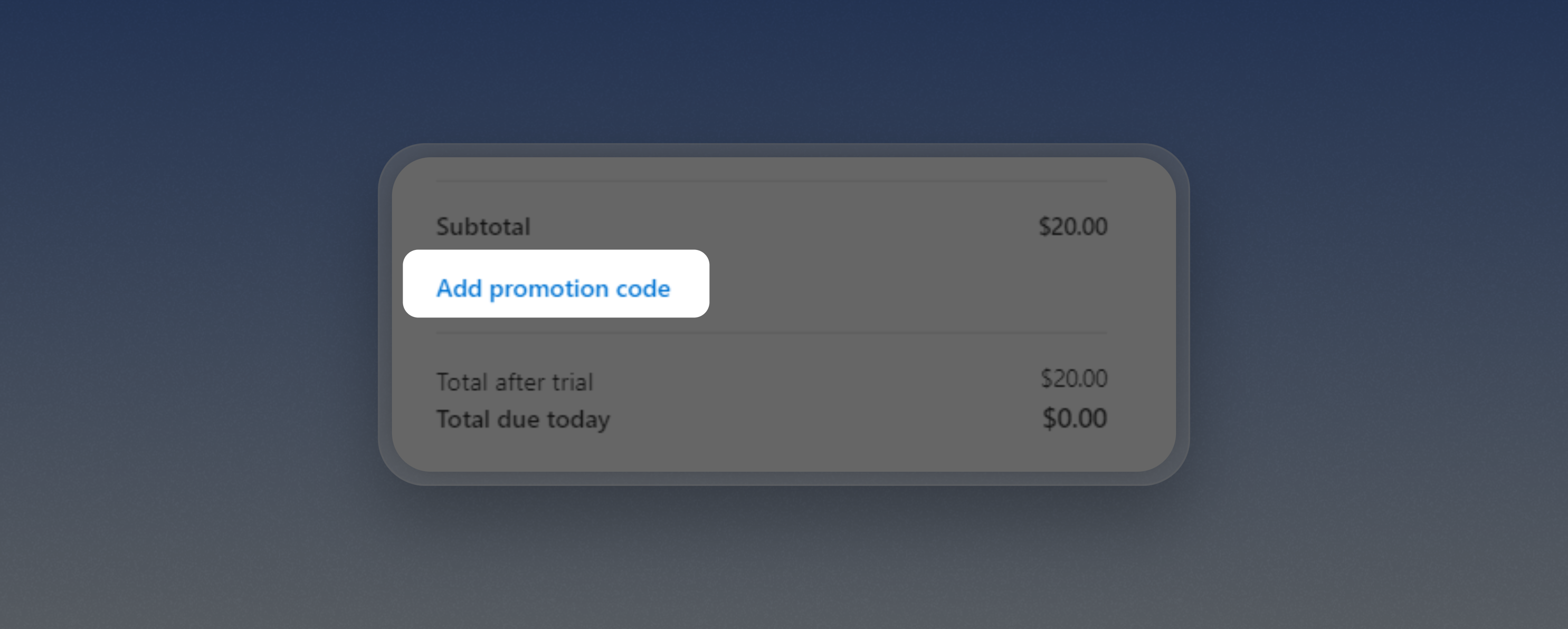Click the word 'Add' in the promotion link
The width and height of the screenshot is (1568, 629).
459,288
